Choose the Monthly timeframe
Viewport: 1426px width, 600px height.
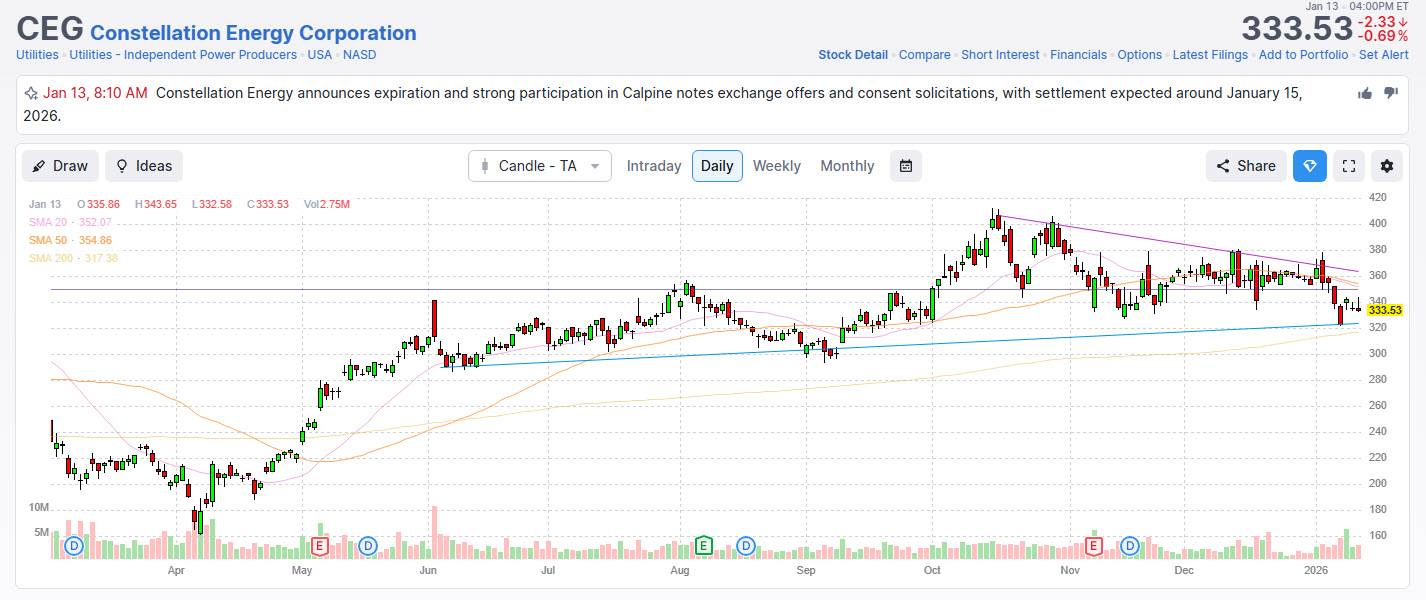[847, 166]
